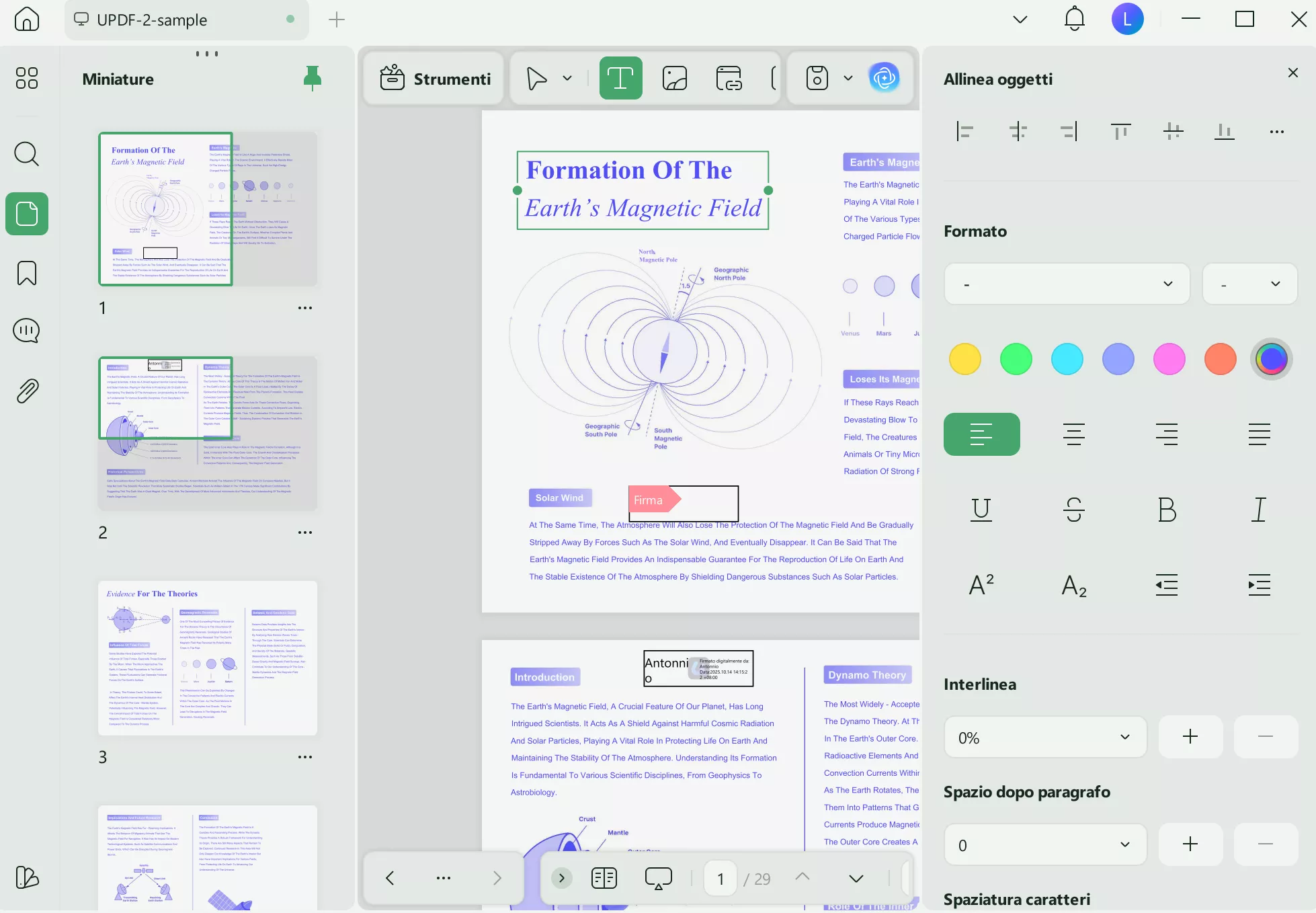
Task: Open the Strumenti menu
Action: point(435,79)
